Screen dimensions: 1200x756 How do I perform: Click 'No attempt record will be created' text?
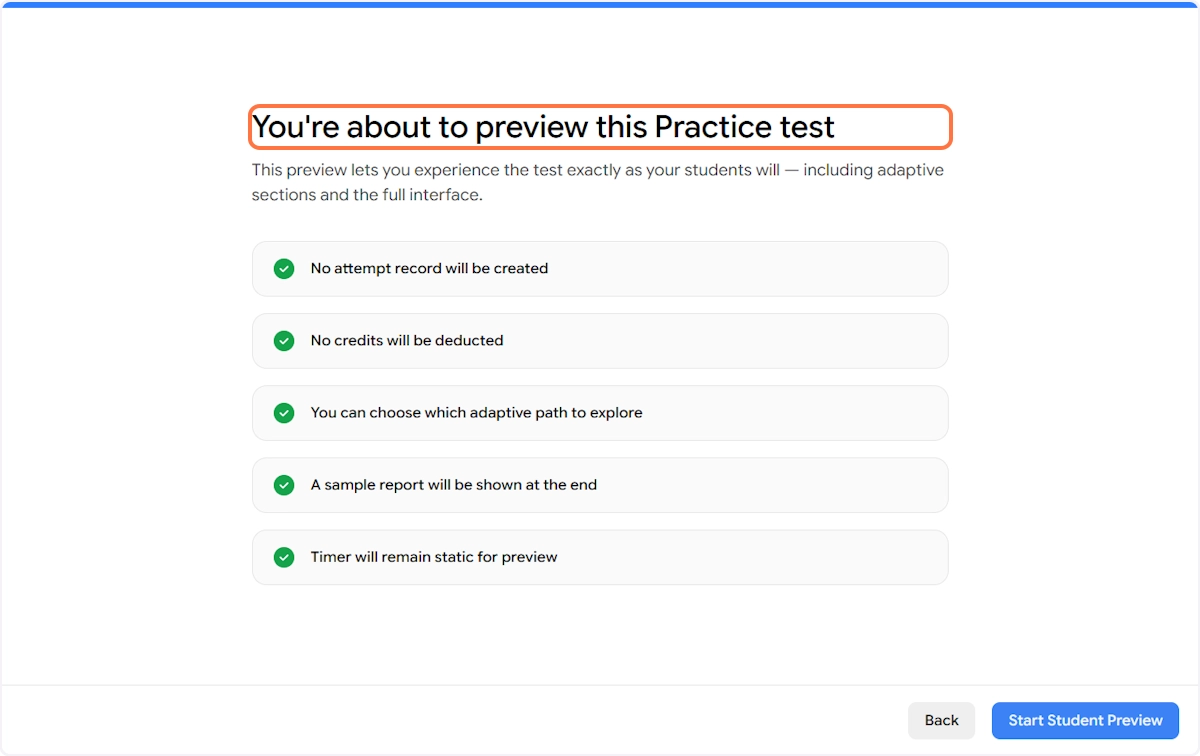point(429,268)
